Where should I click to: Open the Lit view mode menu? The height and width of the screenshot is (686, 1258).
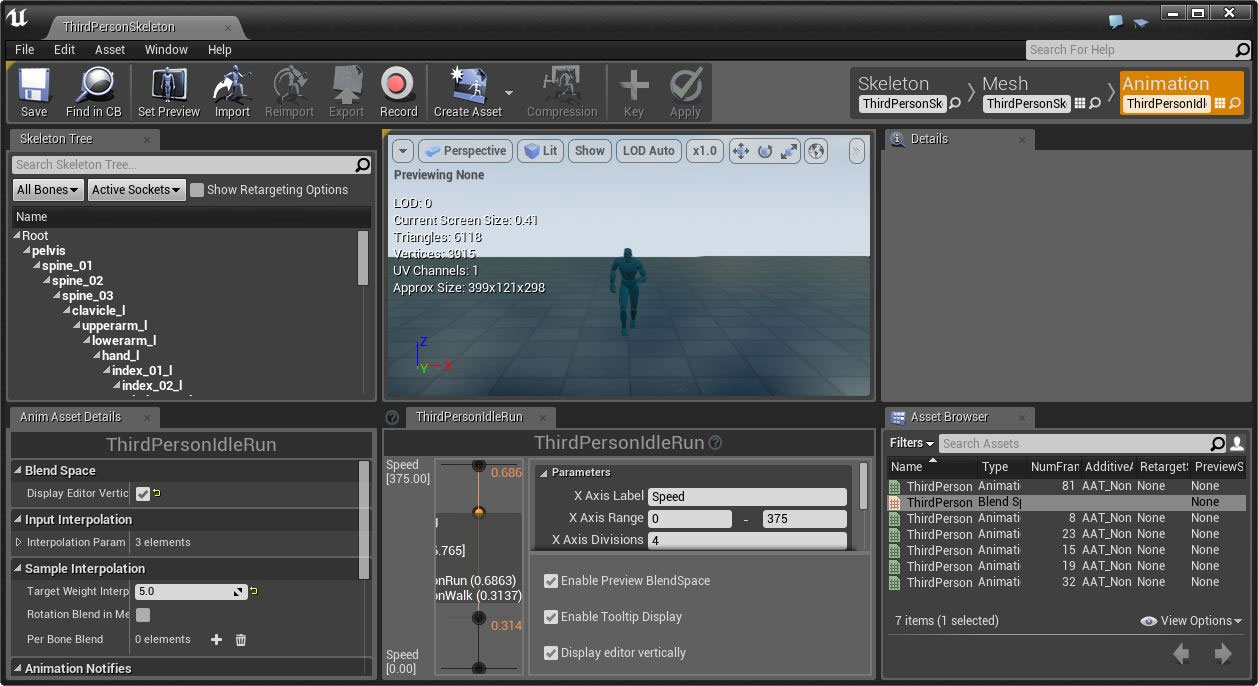[x=541, y=151]
